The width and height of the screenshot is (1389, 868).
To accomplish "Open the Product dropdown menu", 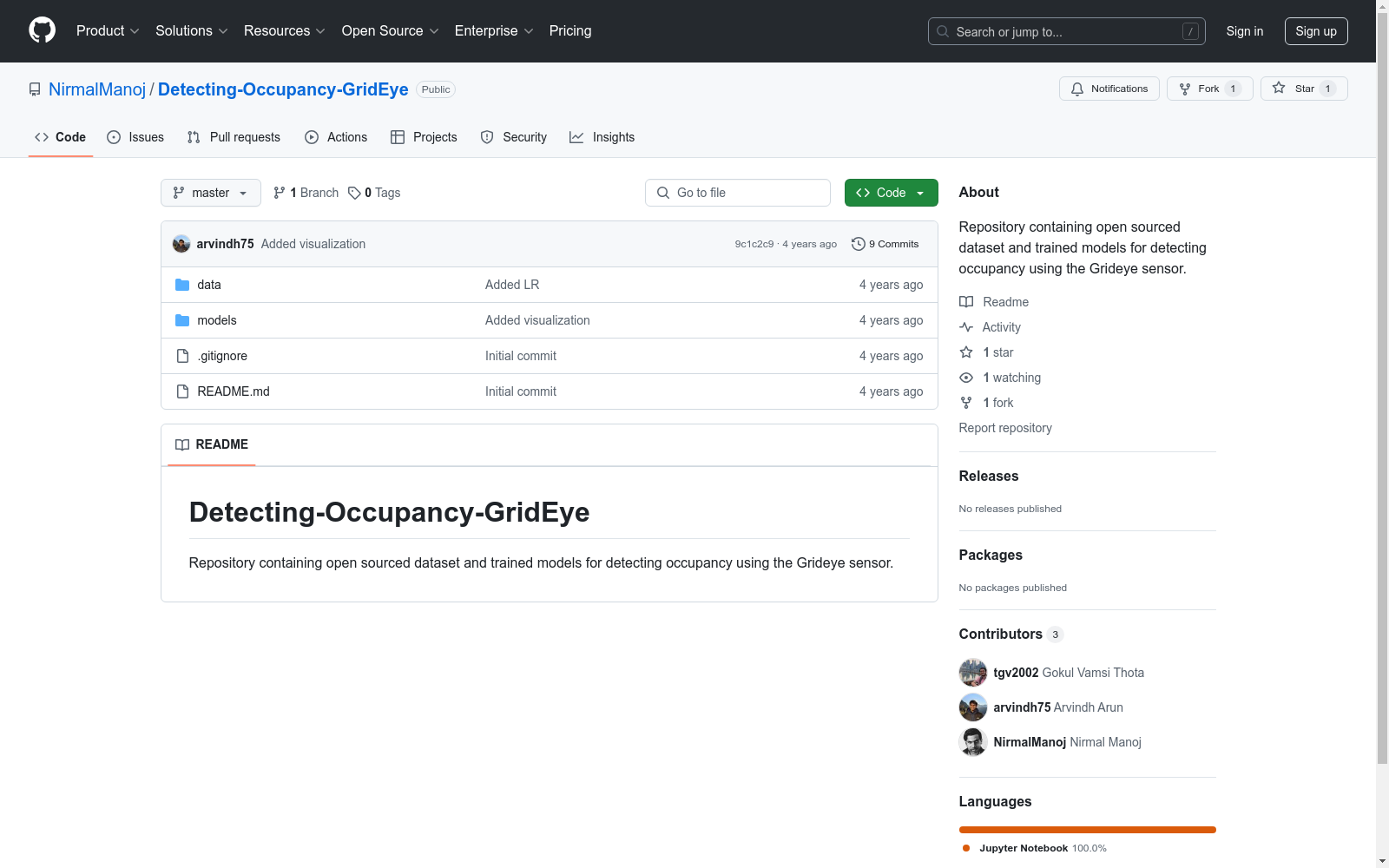I will tap(108, 30).
